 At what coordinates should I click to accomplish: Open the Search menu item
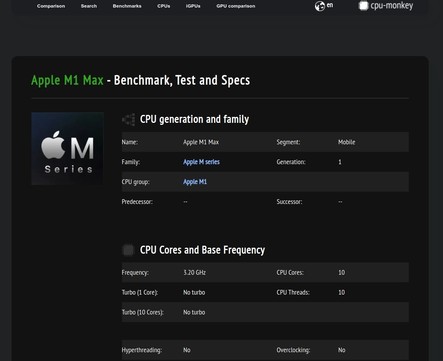click(x=89, y=6)
